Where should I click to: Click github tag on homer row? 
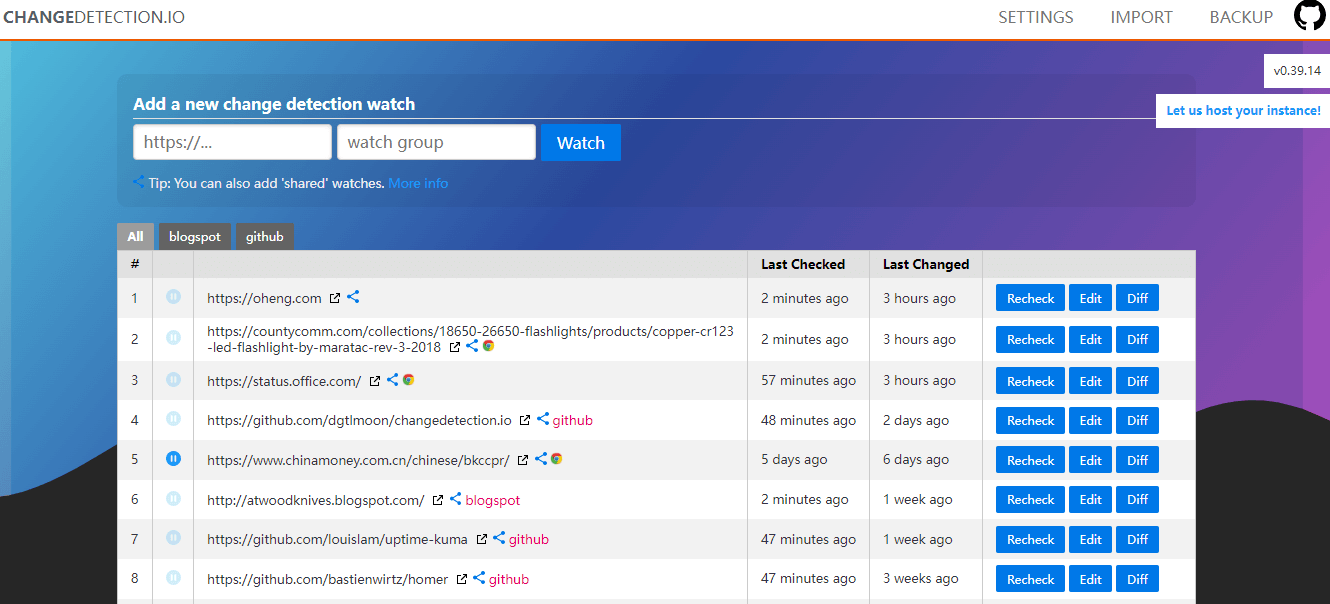509,579
